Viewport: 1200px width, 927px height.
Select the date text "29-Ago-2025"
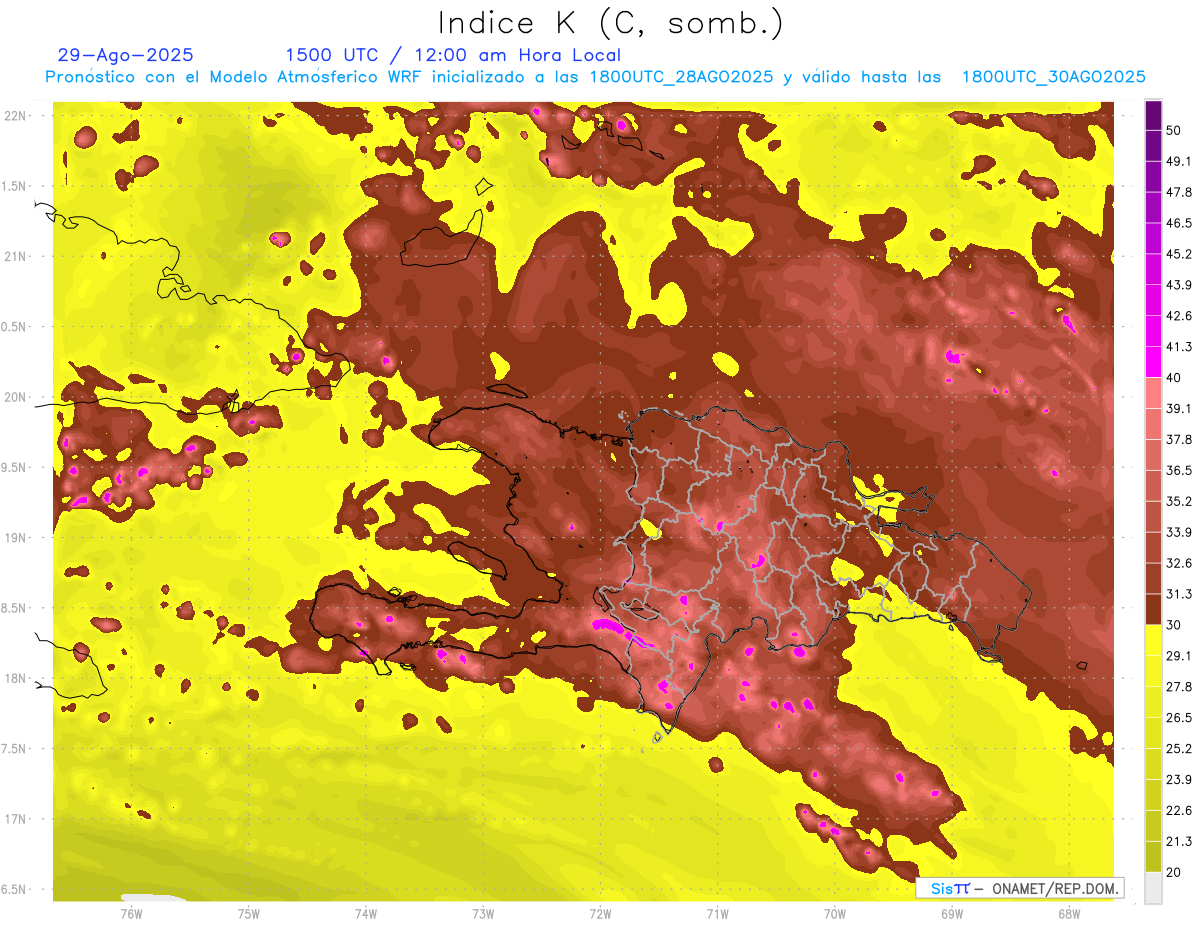(x=126, y=55)
